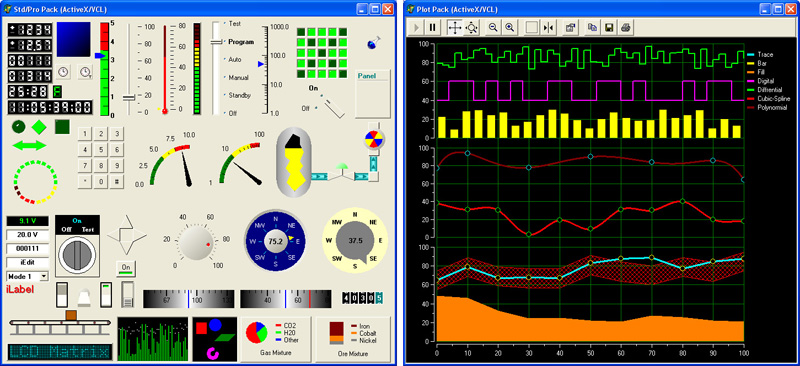Copy the plot to clipboard
Viewport: 800px width, 366px height.
pos(592,28)
